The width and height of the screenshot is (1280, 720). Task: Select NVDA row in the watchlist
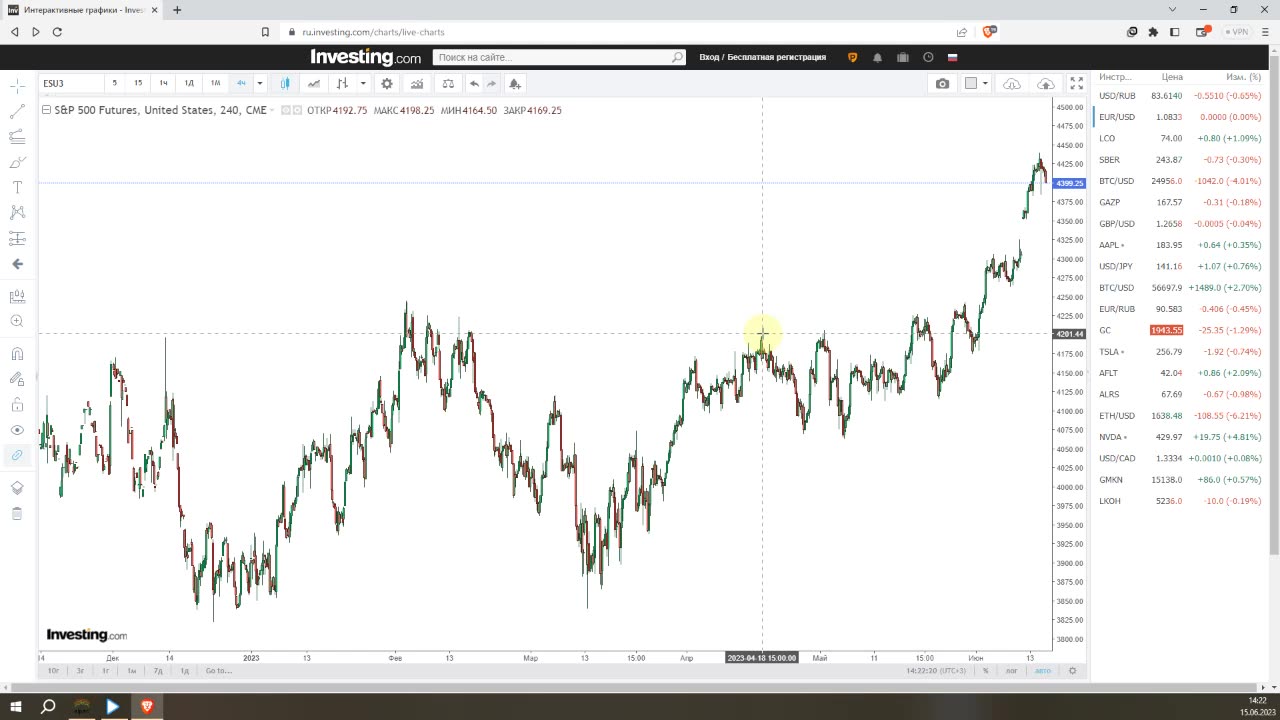tap(1180, 437)
